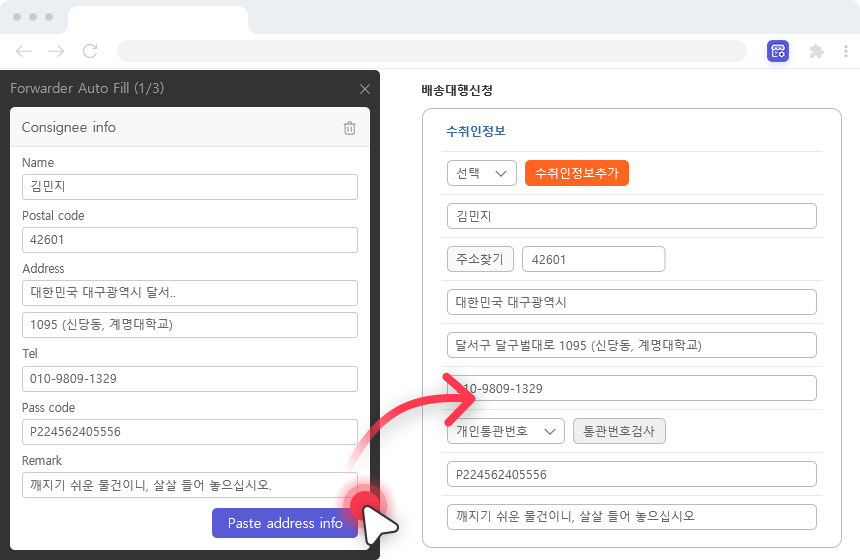Click the browser forward arrow
This screenshot has height=560, width=860.
coord(56,51)
